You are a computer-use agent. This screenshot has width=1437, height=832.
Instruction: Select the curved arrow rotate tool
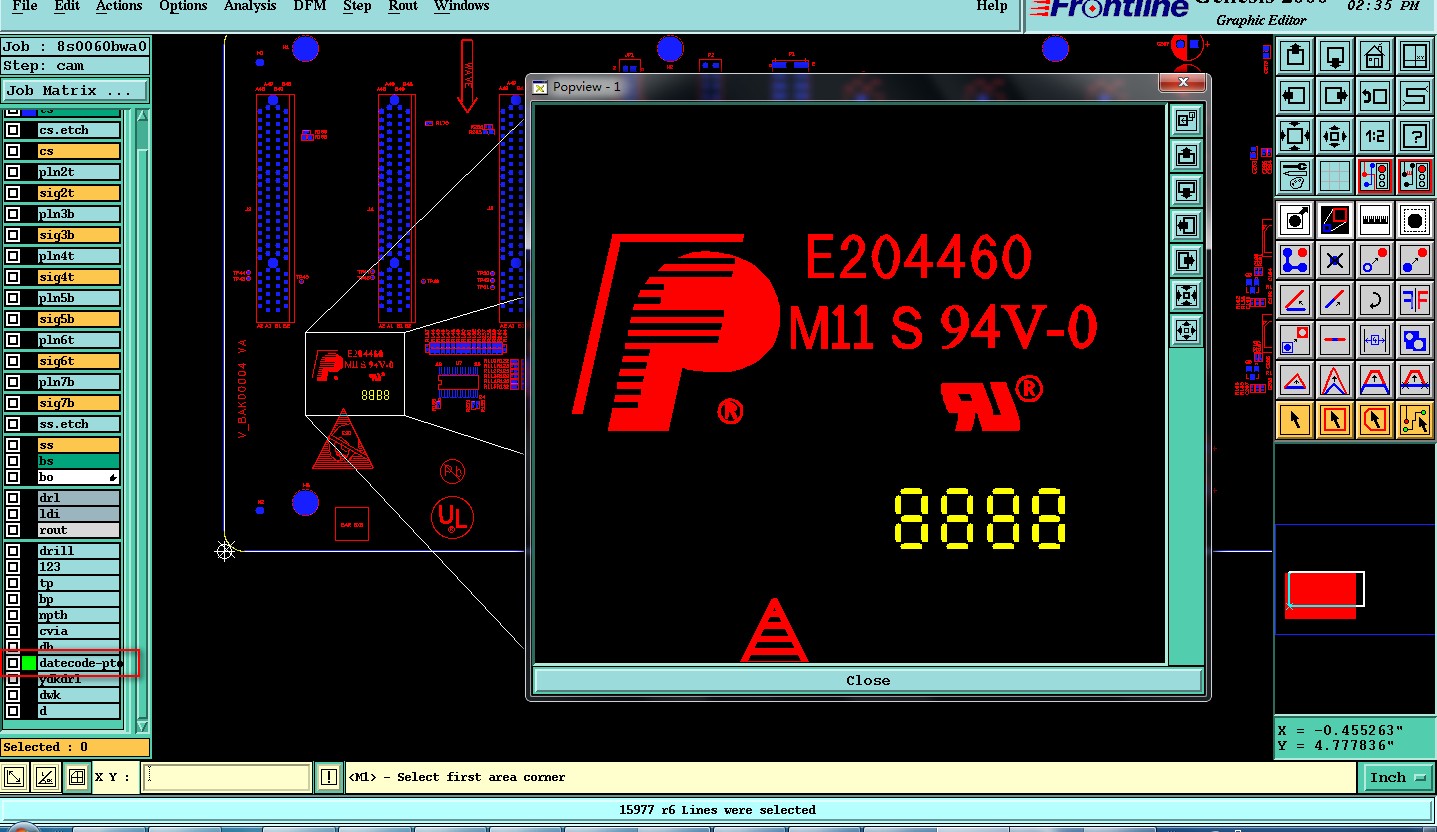[1374, 299]
